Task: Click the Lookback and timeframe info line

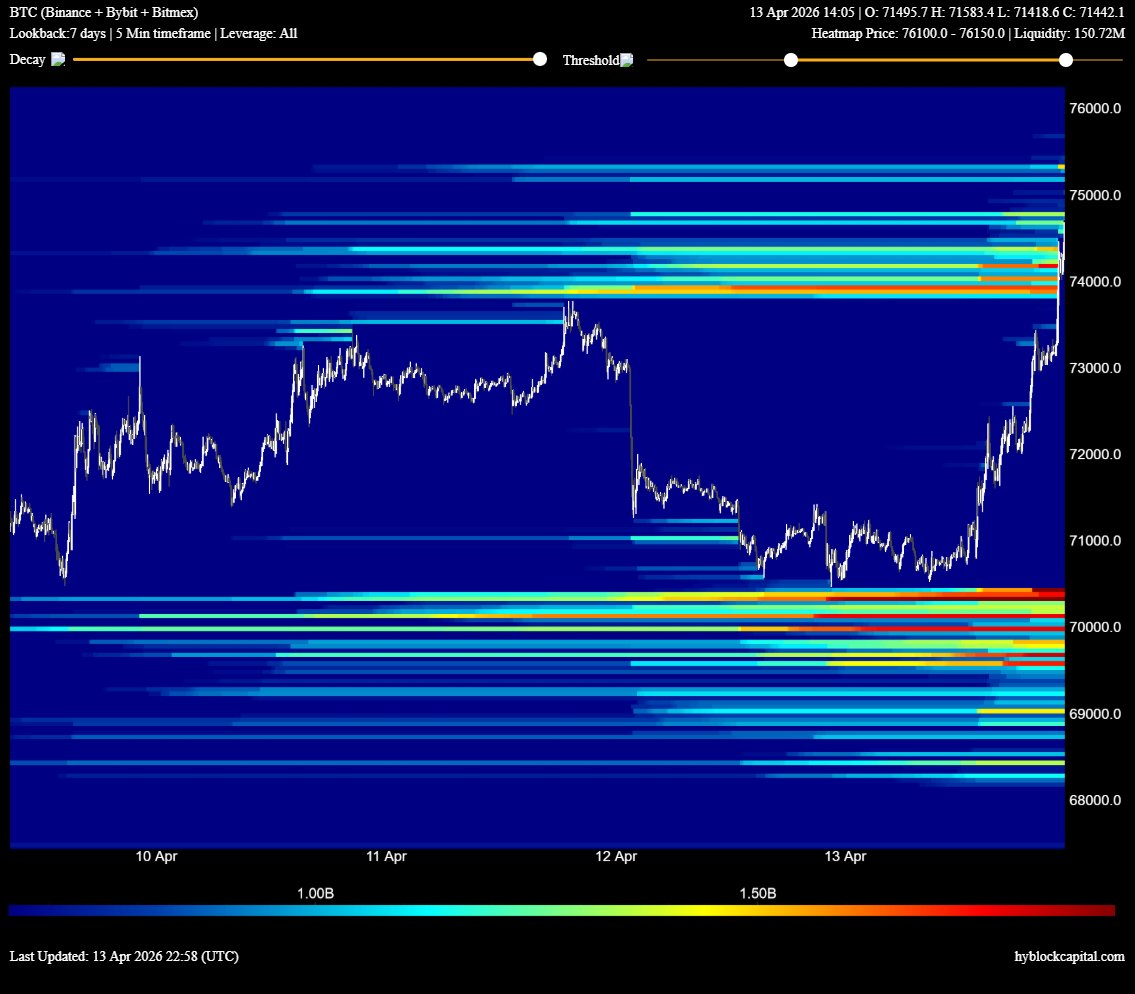Action: coord(153,33)
